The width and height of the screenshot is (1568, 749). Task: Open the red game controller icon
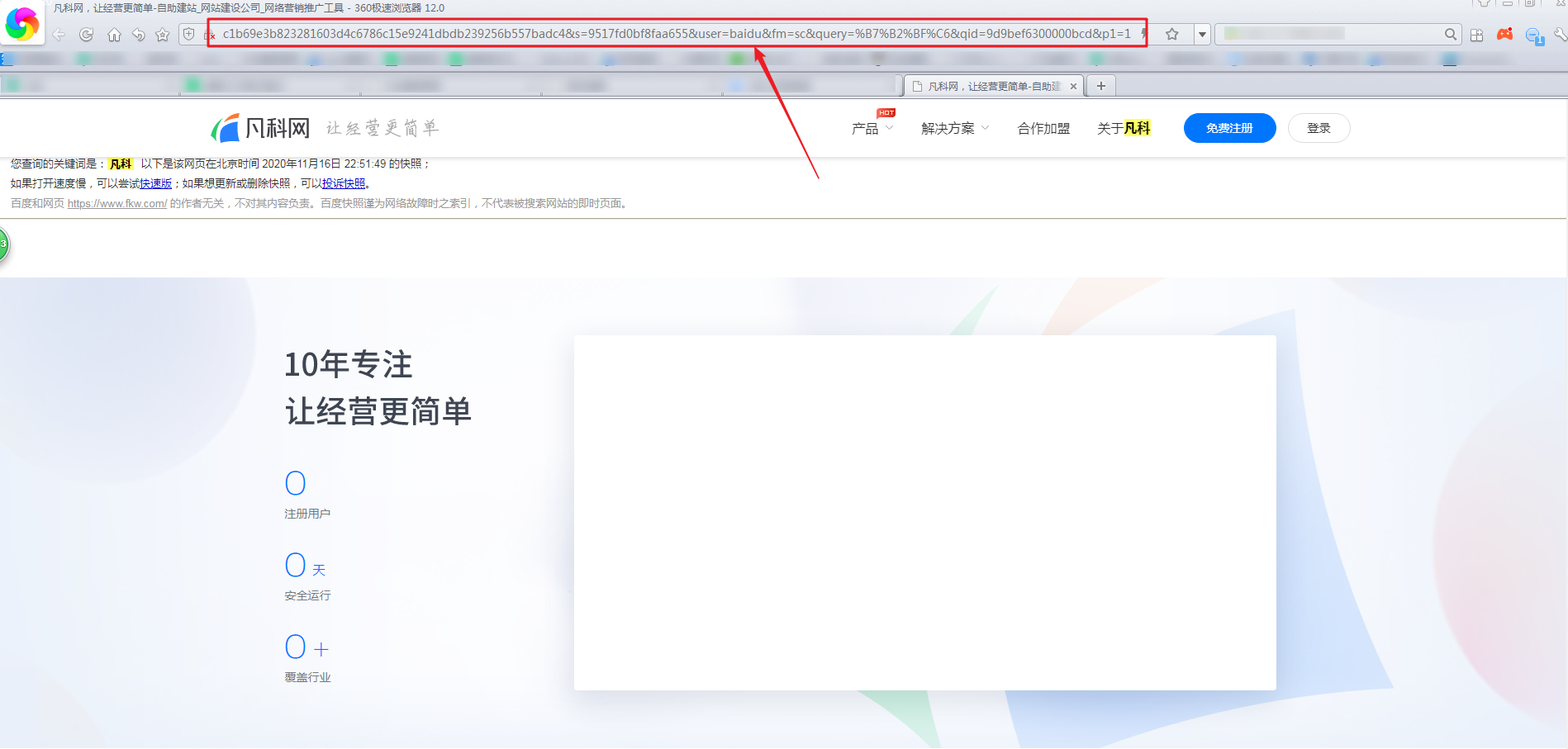tap(1505, 34)
